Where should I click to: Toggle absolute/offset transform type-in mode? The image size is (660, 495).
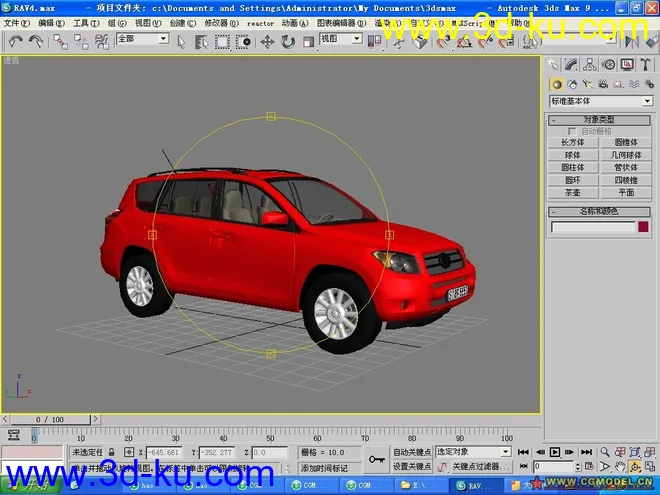[x=129, y=452]
